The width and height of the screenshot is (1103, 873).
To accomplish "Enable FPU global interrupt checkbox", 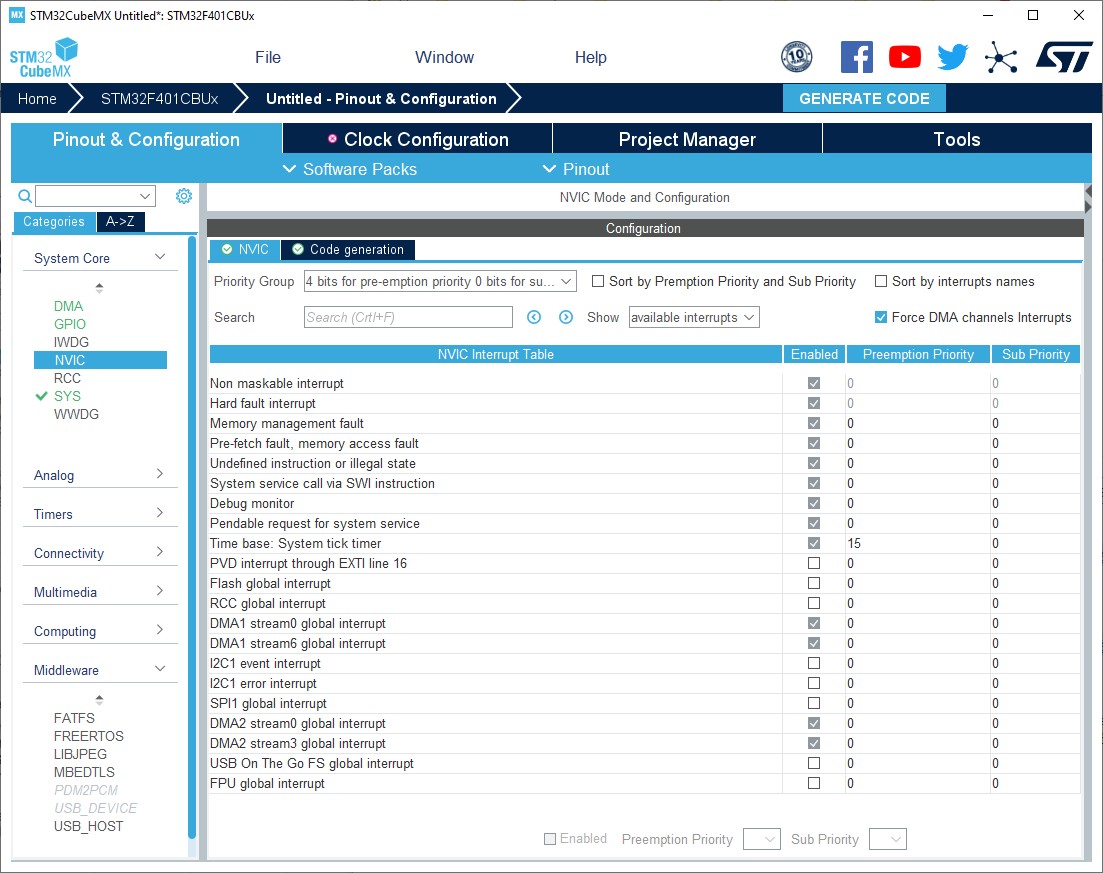I will click(814, 784).
